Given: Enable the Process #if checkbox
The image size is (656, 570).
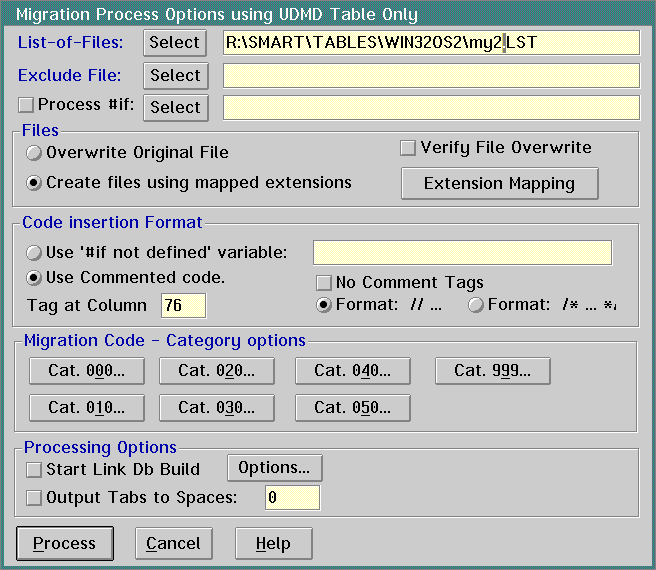Looking at the screenshot, I should click(x=27, y=105).
